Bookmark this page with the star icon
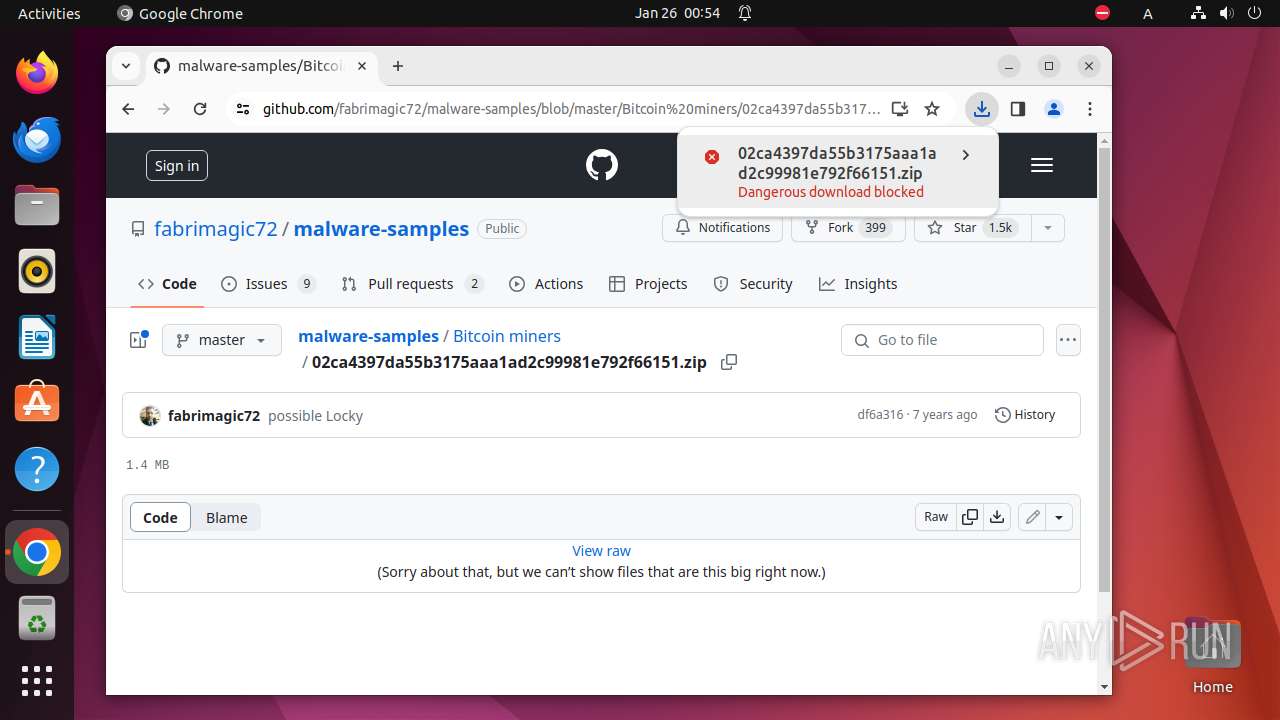The width and height of the screenshot is (1280, 720). [x=932, y=109]
